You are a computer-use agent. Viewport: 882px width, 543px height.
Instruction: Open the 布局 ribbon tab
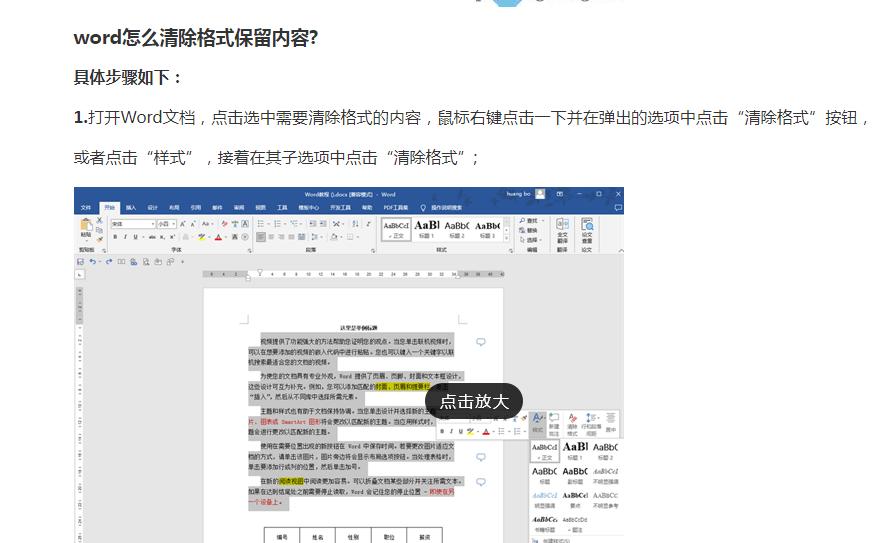tap(174, 208)
